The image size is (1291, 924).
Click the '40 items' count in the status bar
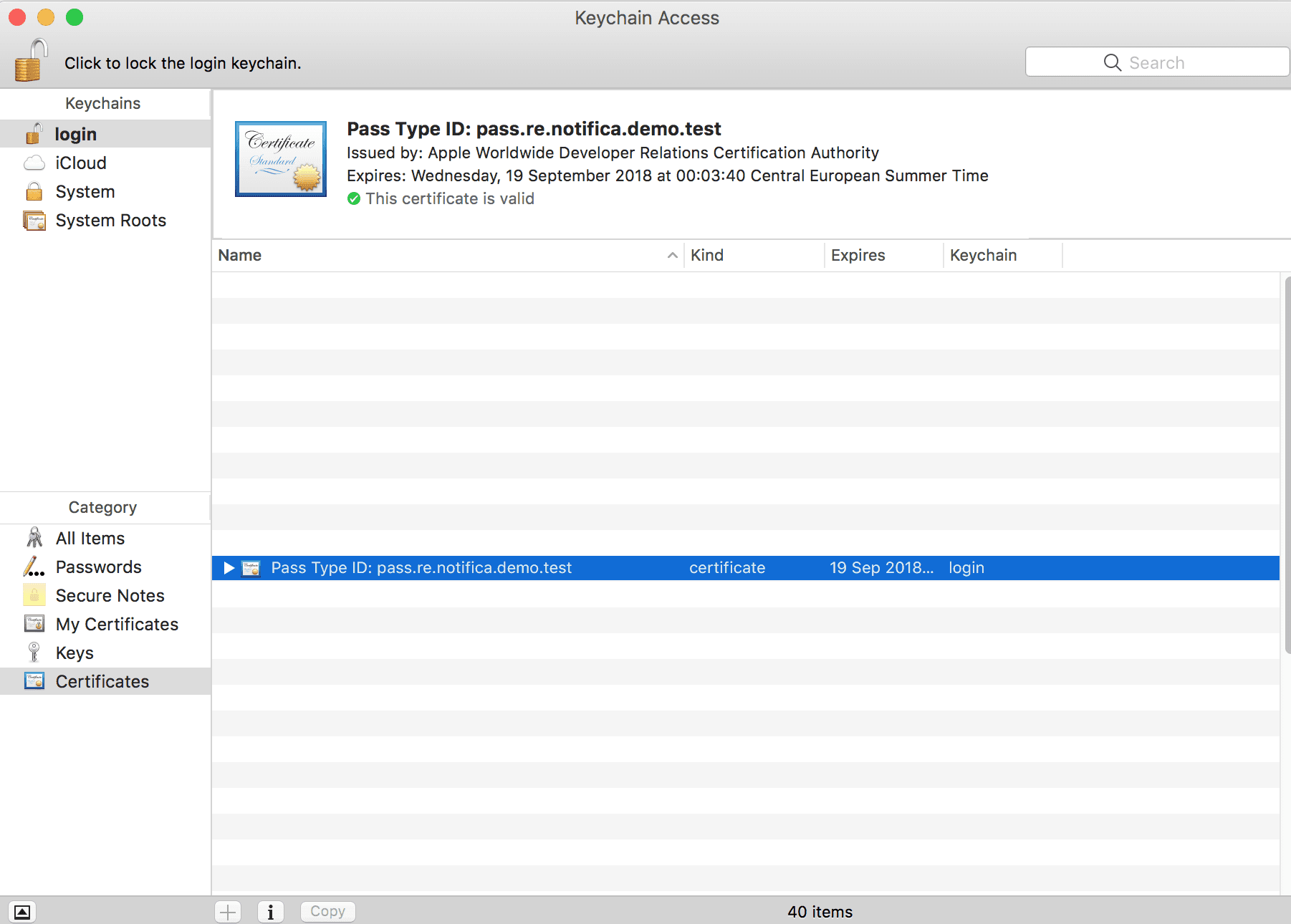[820, 912]
